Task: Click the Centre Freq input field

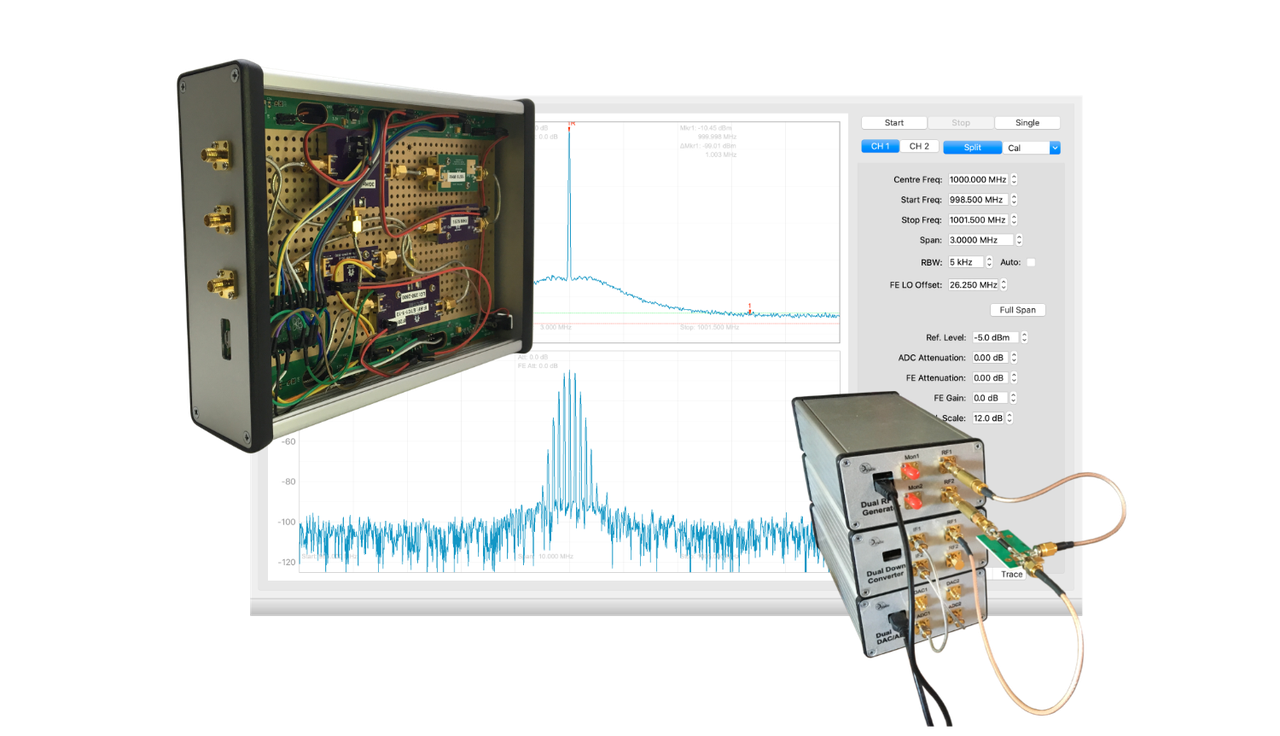Action: [x=977, y=180]
